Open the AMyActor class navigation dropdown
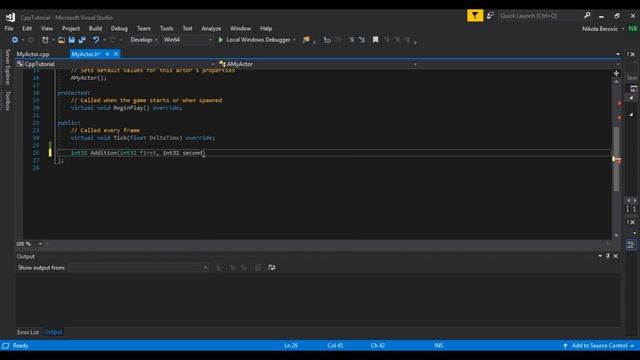The width and height of the screenshot is (640, 360). point(318,64)
